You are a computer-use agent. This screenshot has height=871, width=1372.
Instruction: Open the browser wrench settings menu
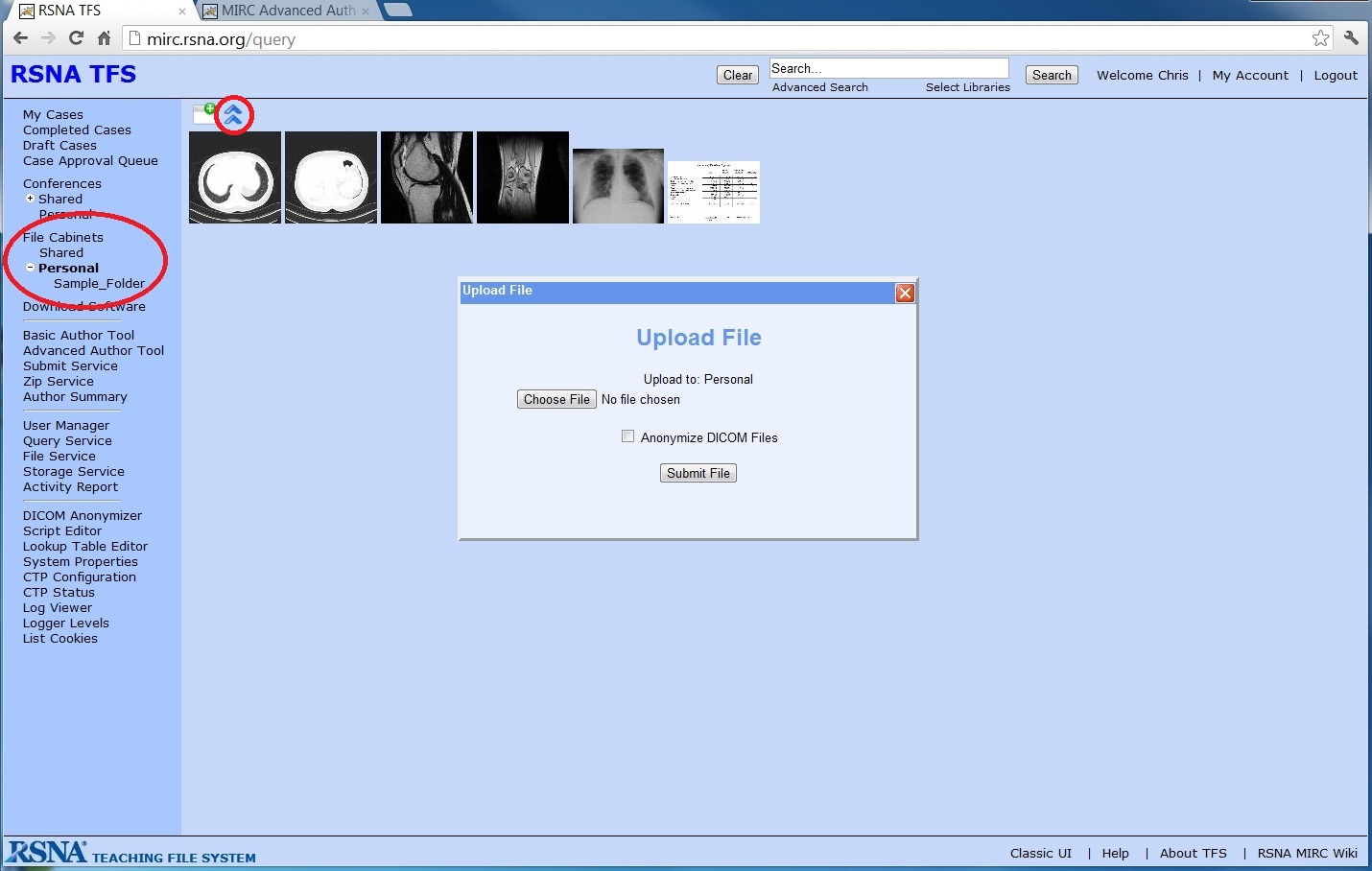coord(1352,38)
